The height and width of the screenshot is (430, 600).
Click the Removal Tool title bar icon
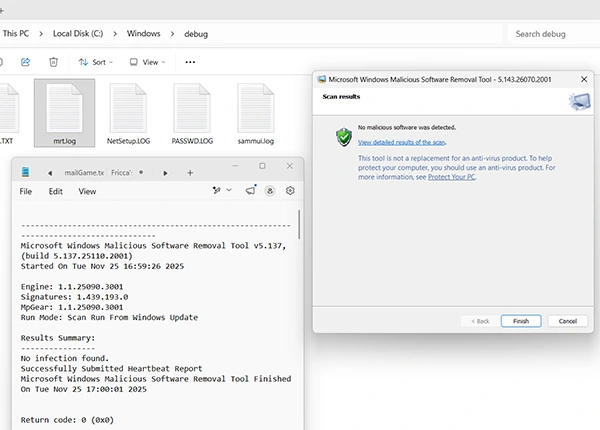[322, 80]
